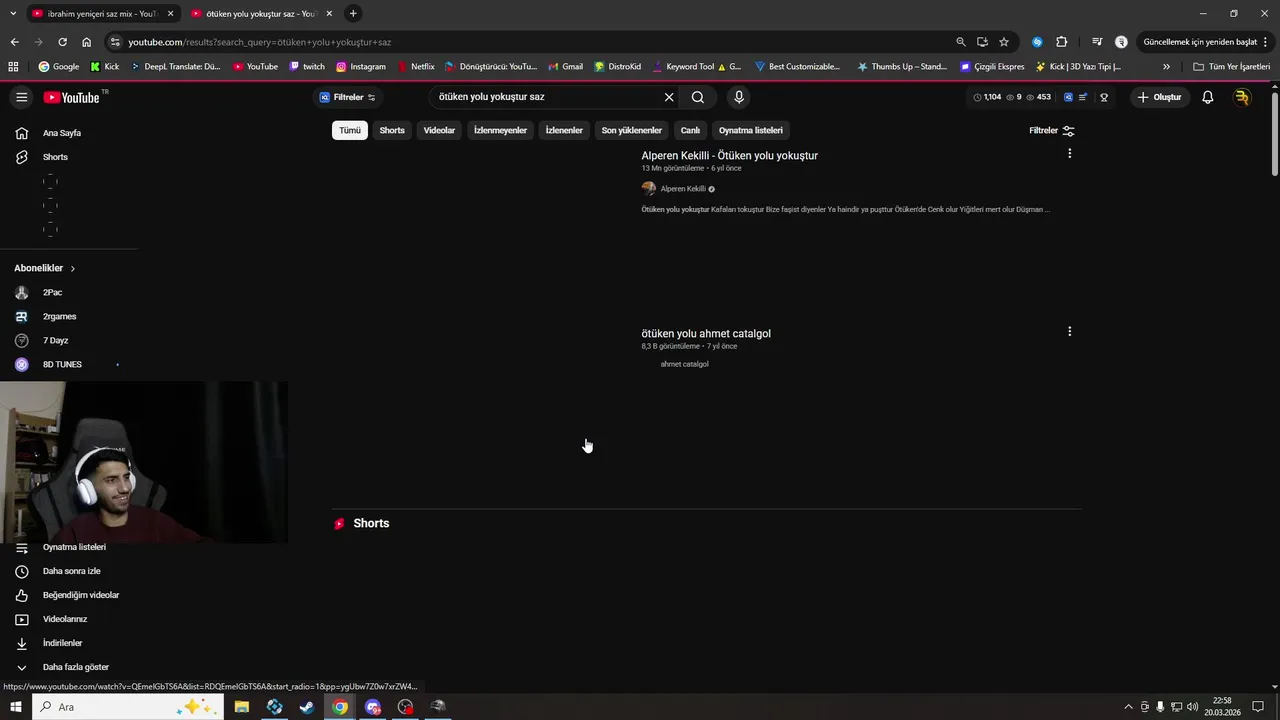
Task: Select the Canlı filter chip
Action: [x=690, y=130]
